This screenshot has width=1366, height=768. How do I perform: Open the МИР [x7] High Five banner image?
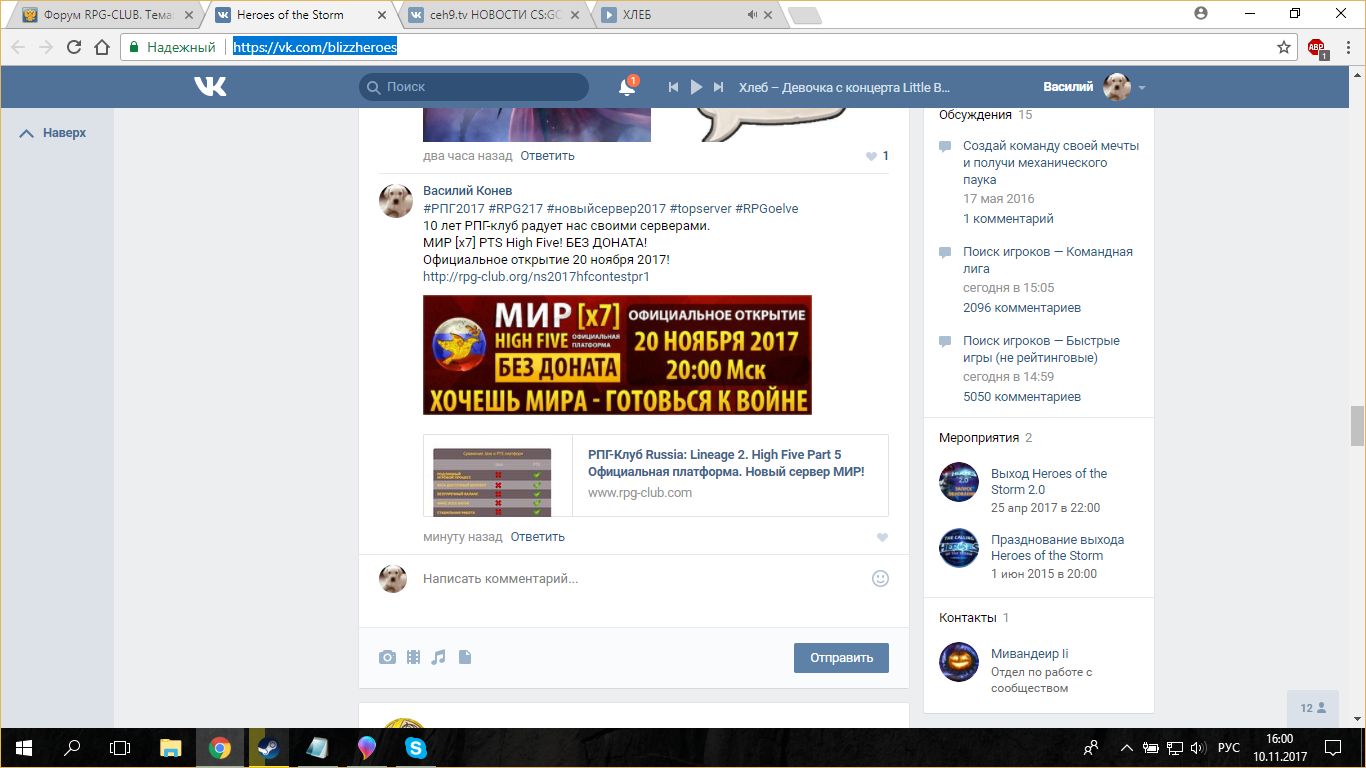point(617,355)
